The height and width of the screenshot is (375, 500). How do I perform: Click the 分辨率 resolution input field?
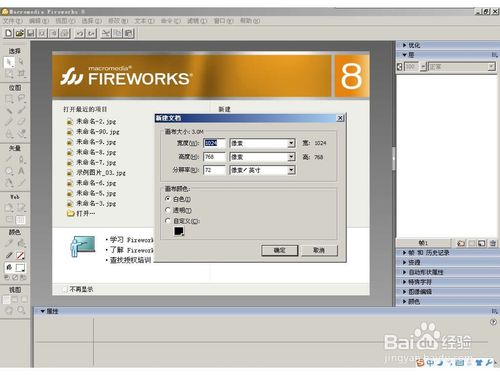coord(214,170)
